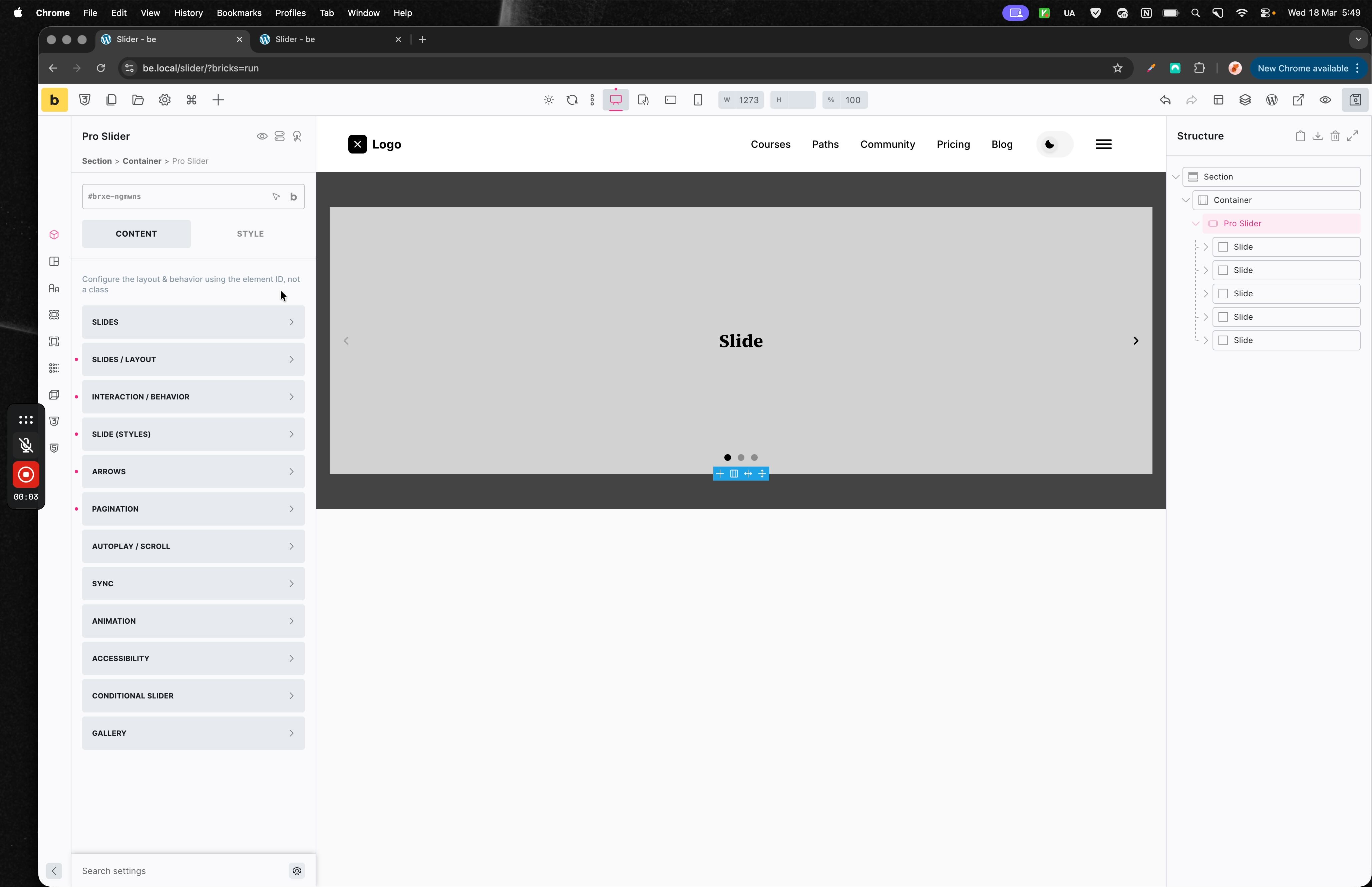The width and height of the screenshot is (1372, 887).
Task: Click the undo arrow icon
Action: click(x=1165, y=100)
